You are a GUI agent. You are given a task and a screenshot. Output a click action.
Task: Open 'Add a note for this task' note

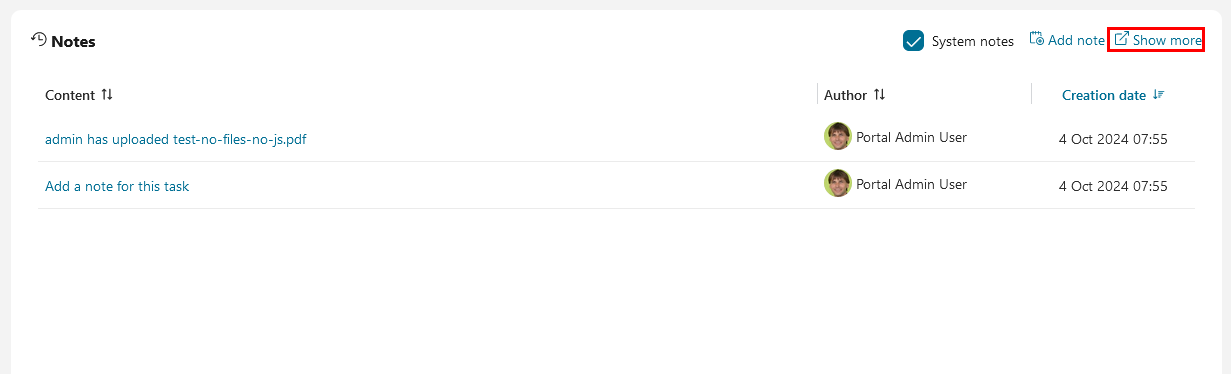pos(117,186)
